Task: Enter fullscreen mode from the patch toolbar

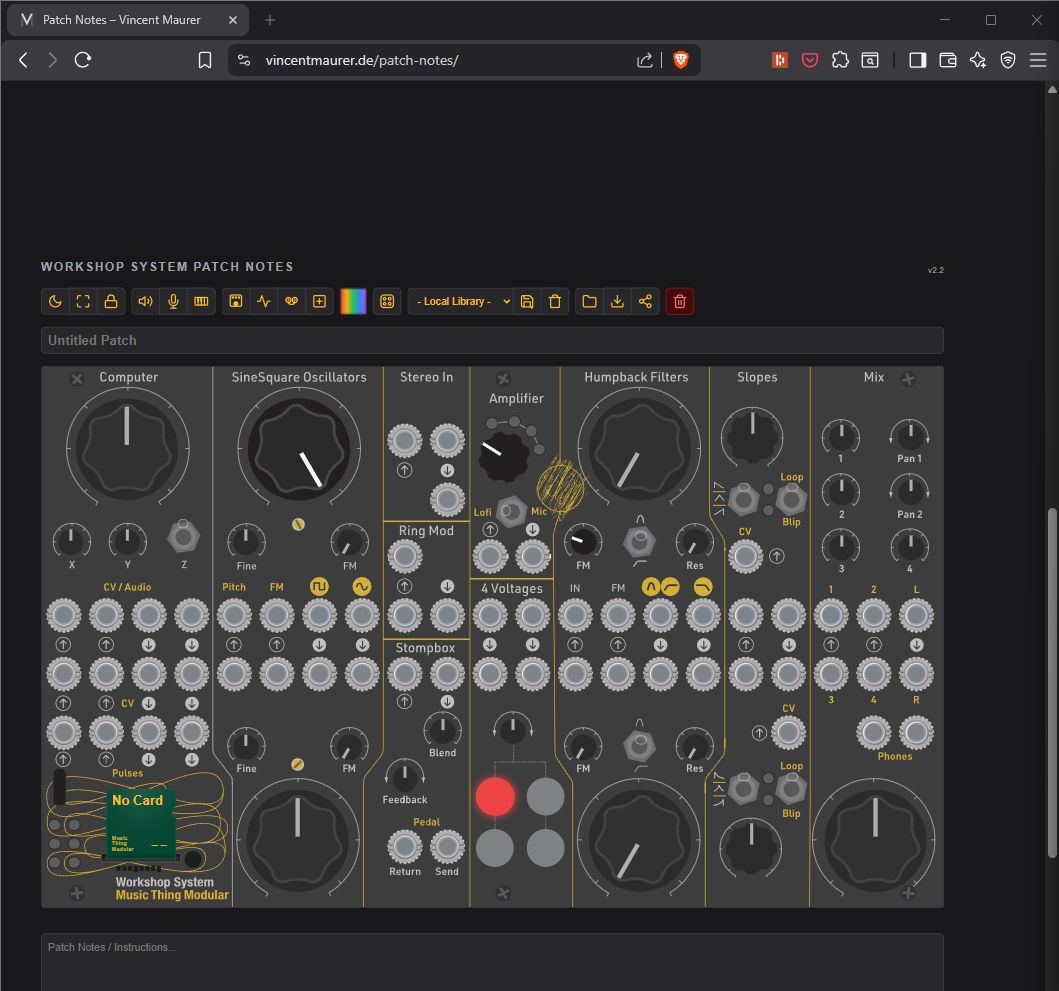Action: point(83,301)
